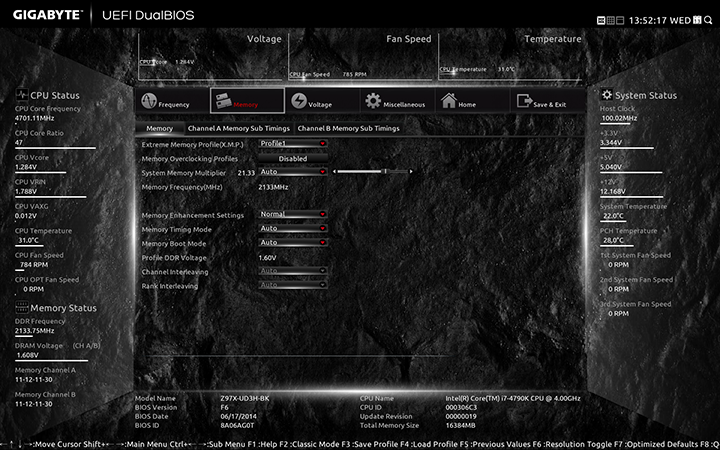Open System Memory Multiplier Auto dropdown

[293, 172]
